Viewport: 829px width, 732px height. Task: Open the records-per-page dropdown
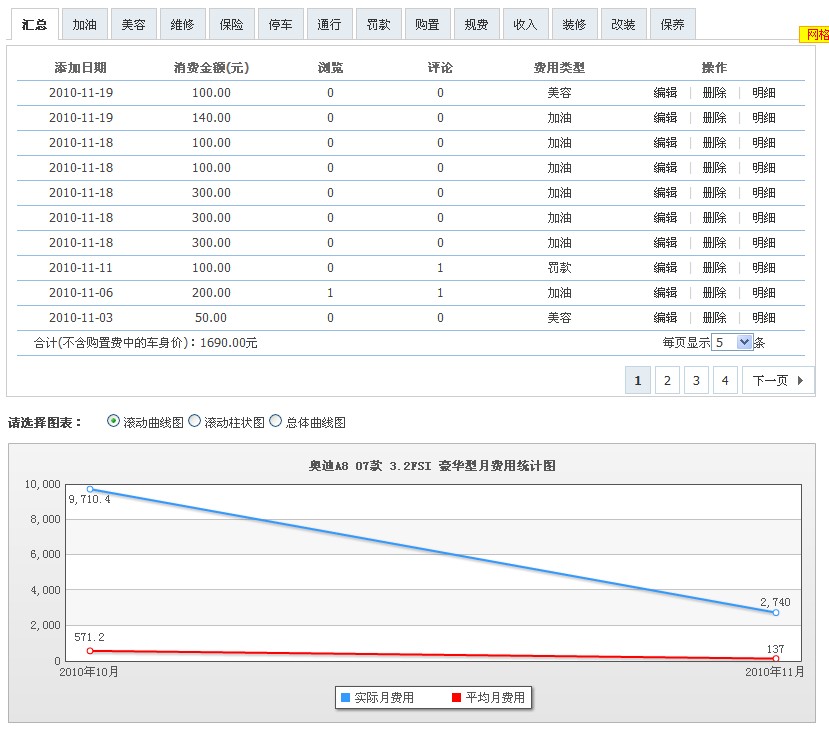click(x=730, y=341)
